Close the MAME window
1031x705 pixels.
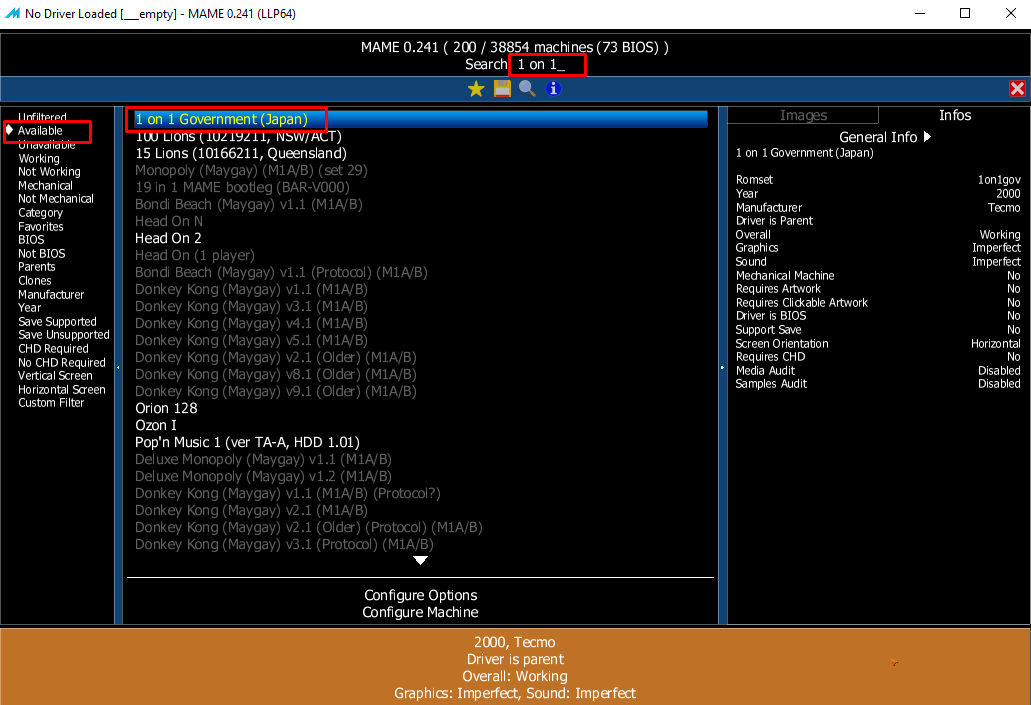(1011, 13)
